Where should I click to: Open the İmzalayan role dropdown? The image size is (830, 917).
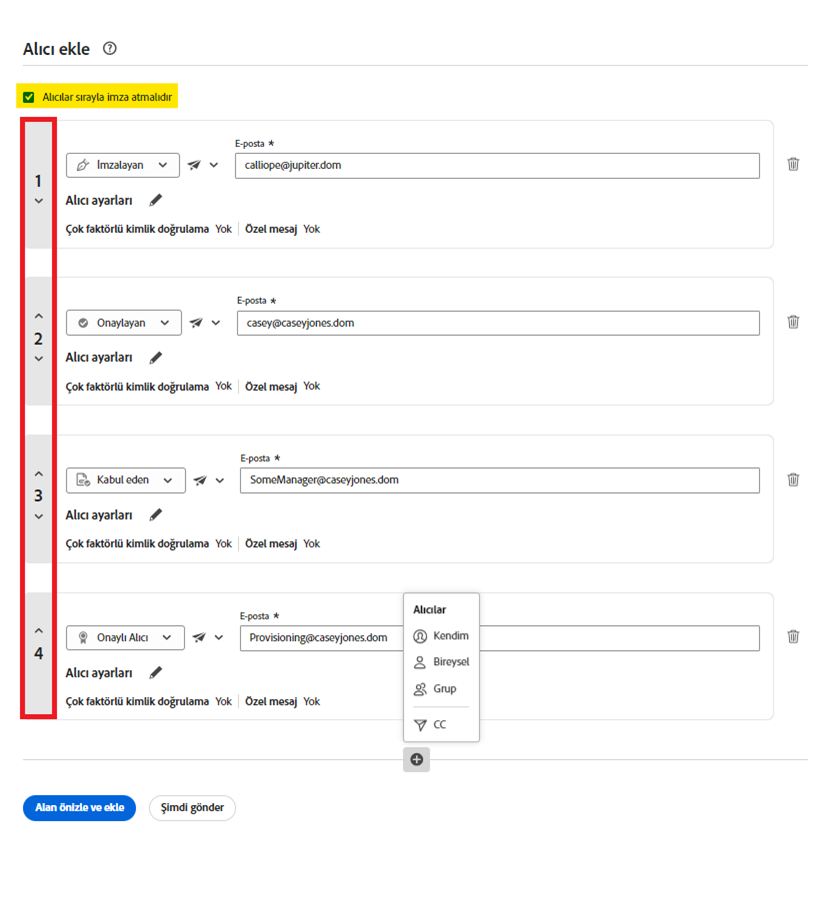[x=123, y=165]
